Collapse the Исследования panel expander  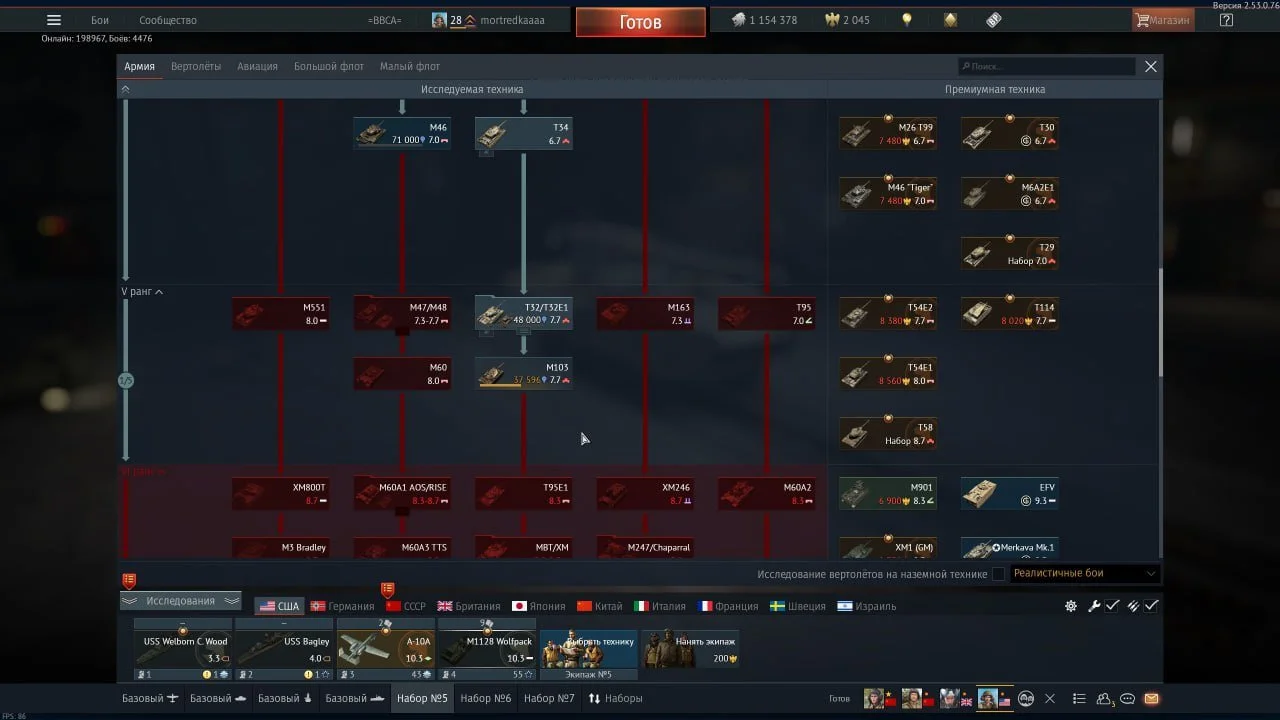pyautogui.click(x=181, y=601)
